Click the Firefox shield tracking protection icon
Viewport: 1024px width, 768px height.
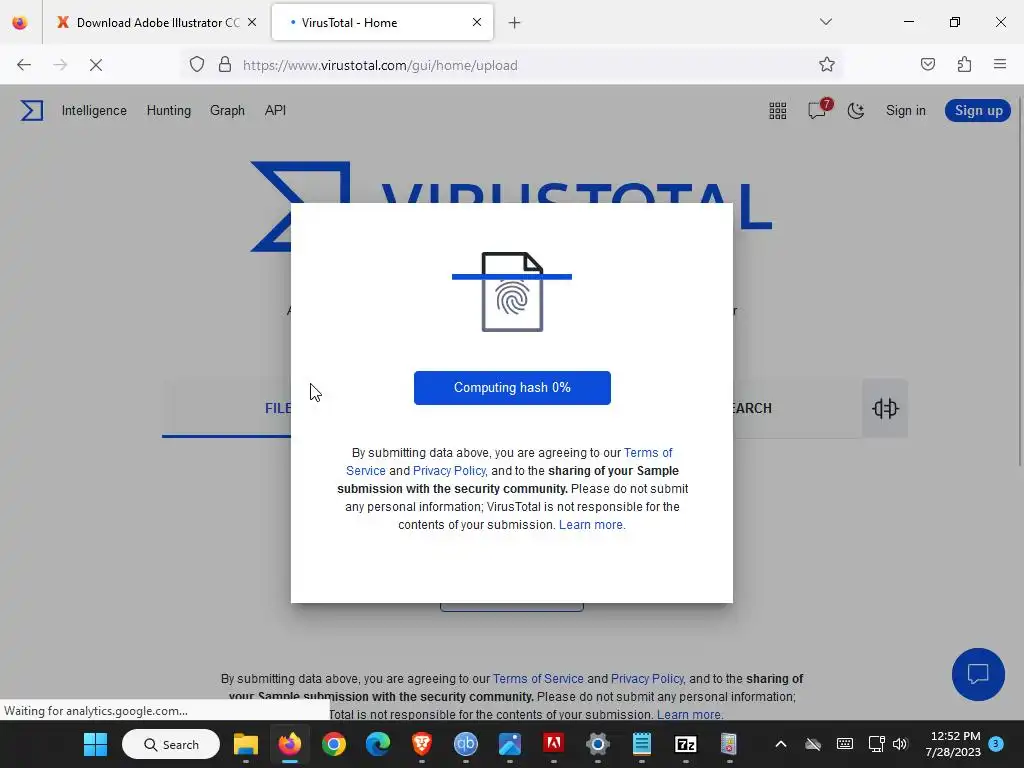(x=197, y=65)
